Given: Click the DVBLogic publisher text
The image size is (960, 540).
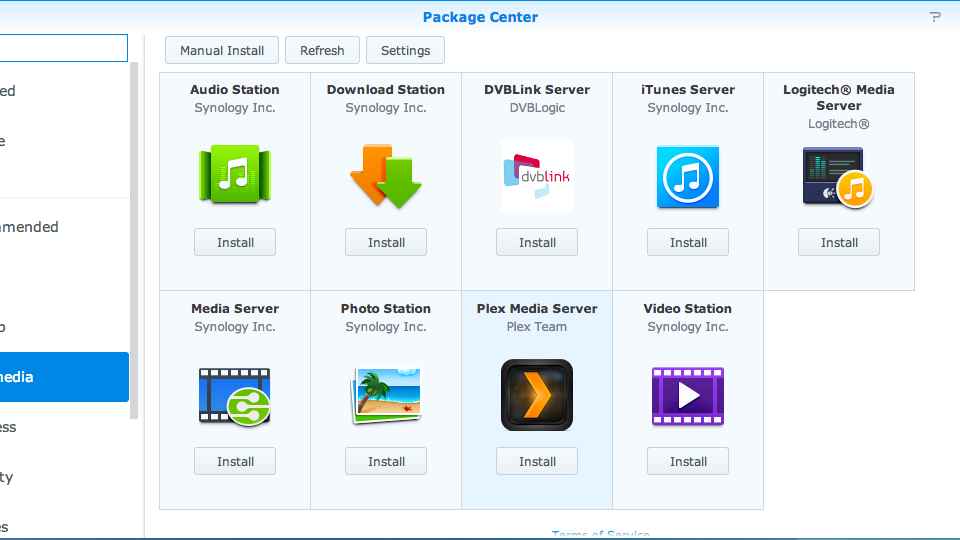Looking at the screenshot, I should click(x=537, y=108).
